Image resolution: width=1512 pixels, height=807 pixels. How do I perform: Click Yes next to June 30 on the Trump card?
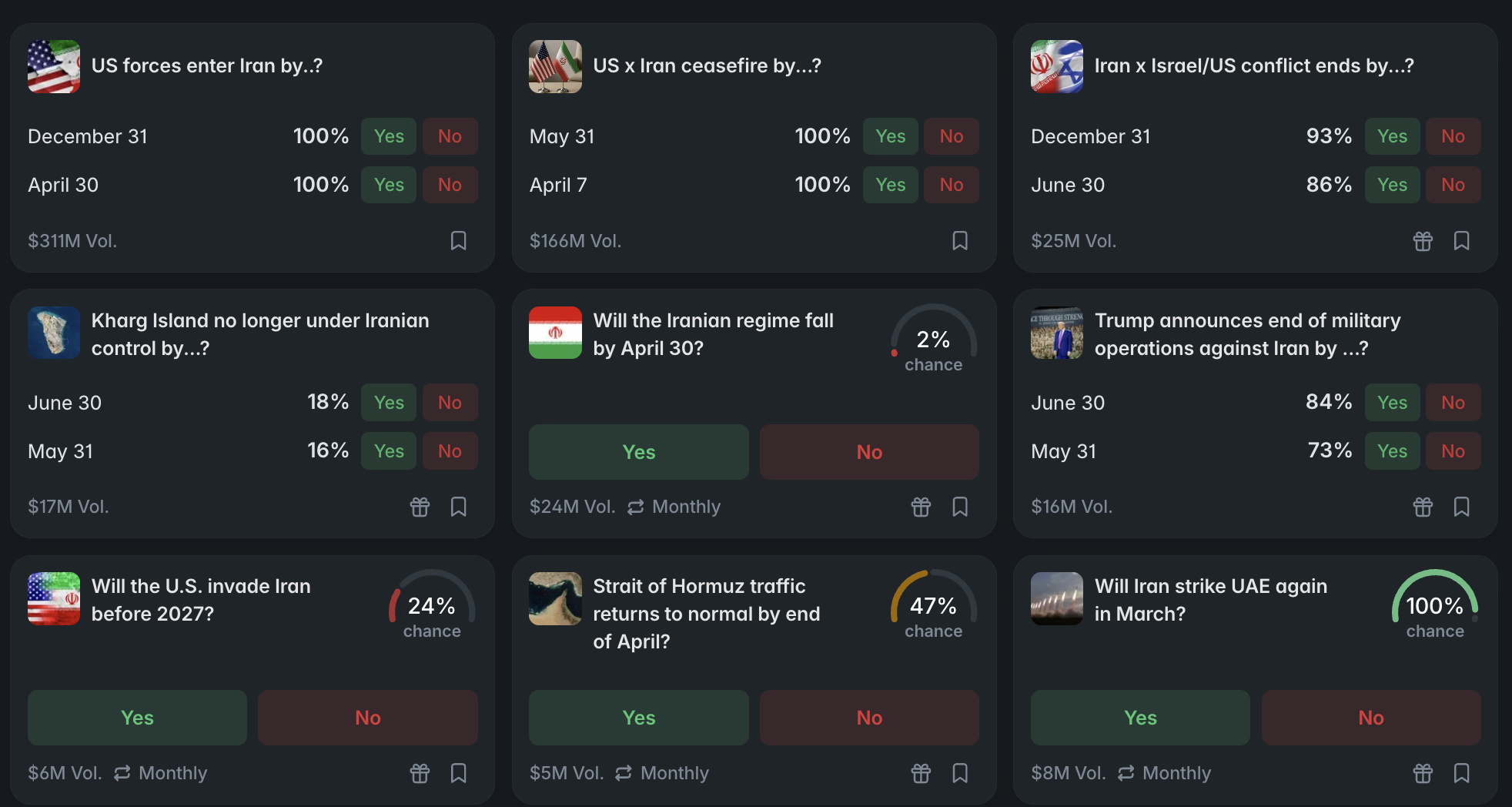[1392, 402]
